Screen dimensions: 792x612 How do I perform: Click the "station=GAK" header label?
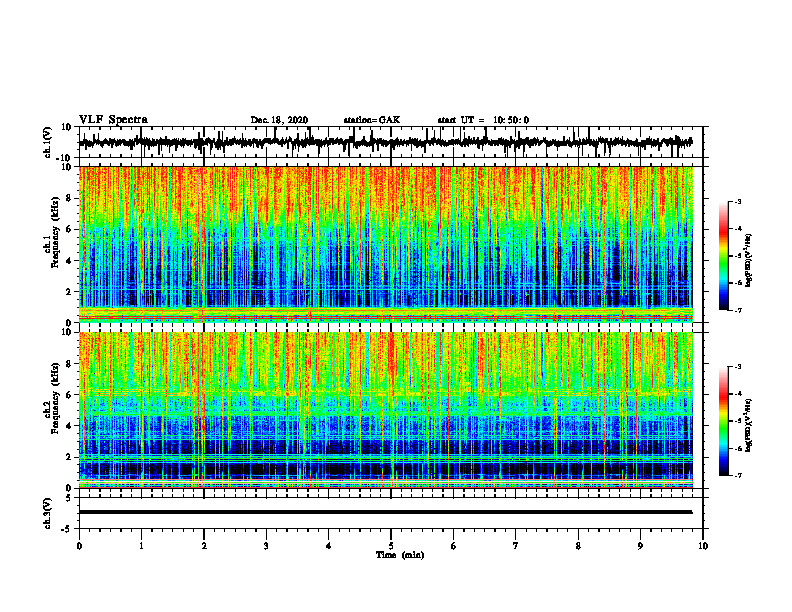click(x=372, y=120)
